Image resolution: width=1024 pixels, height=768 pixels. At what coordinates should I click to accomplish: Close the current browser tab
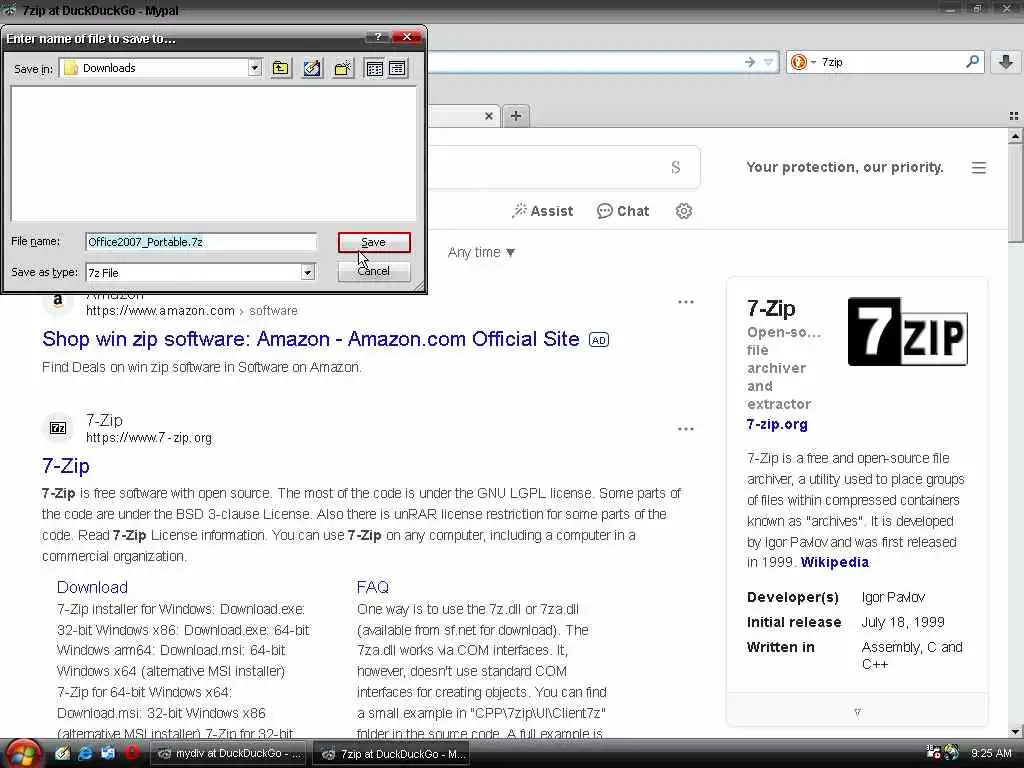tap(488, 116)
